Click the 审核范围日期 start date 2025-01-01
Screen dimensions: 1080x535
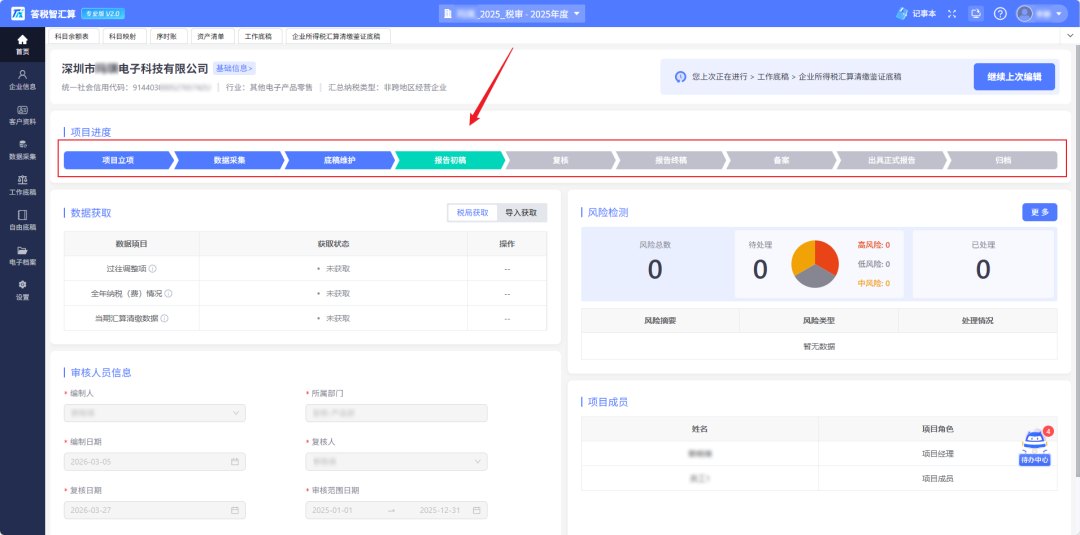click(332, 510)
